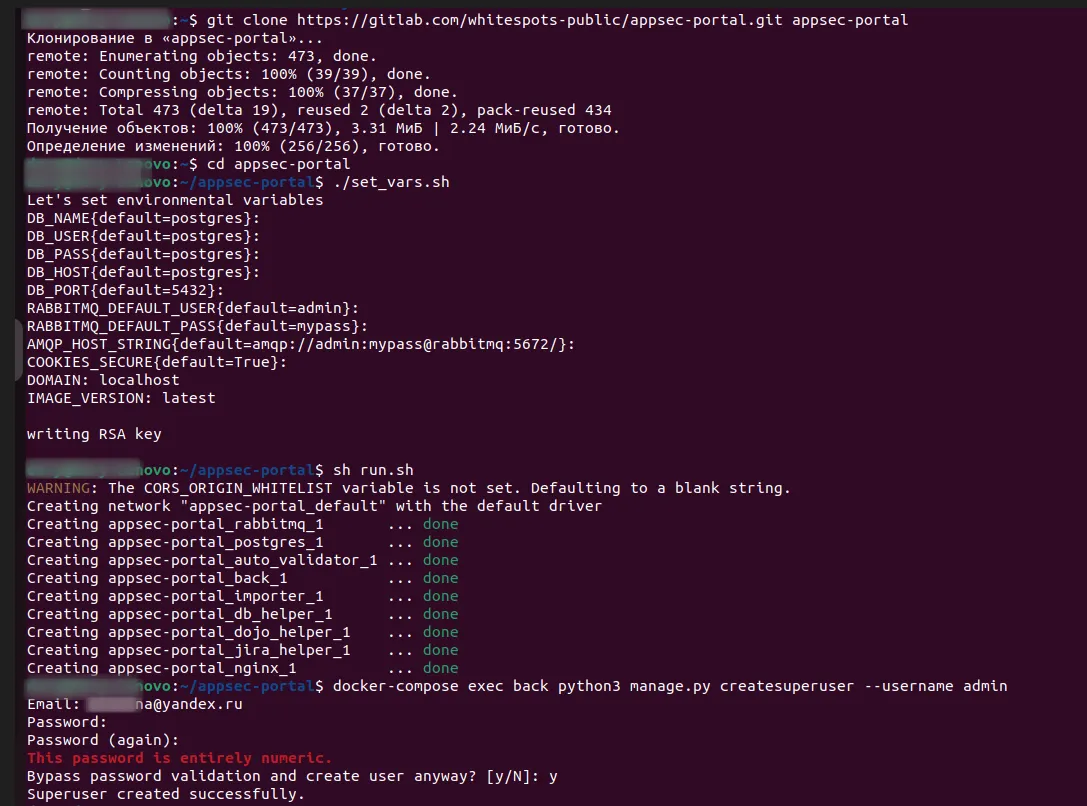Viewport: 1087px width, 806px height.
Task: Click the 'Superuser created successfully.' message
Action: point(166,794)
